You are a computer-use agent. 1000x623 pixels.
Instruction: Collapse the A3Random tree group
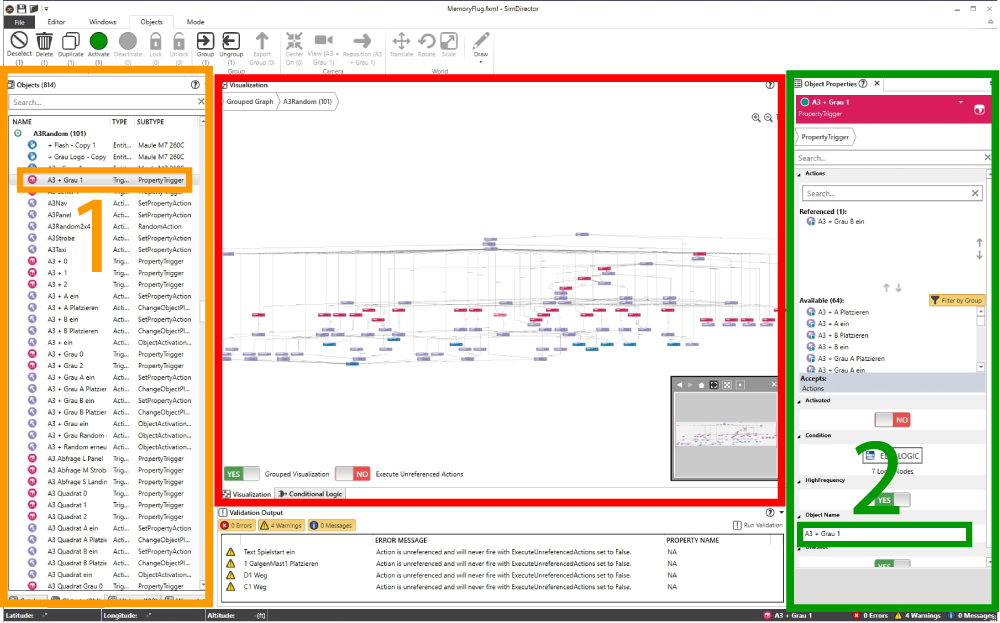tap(18, 133)
